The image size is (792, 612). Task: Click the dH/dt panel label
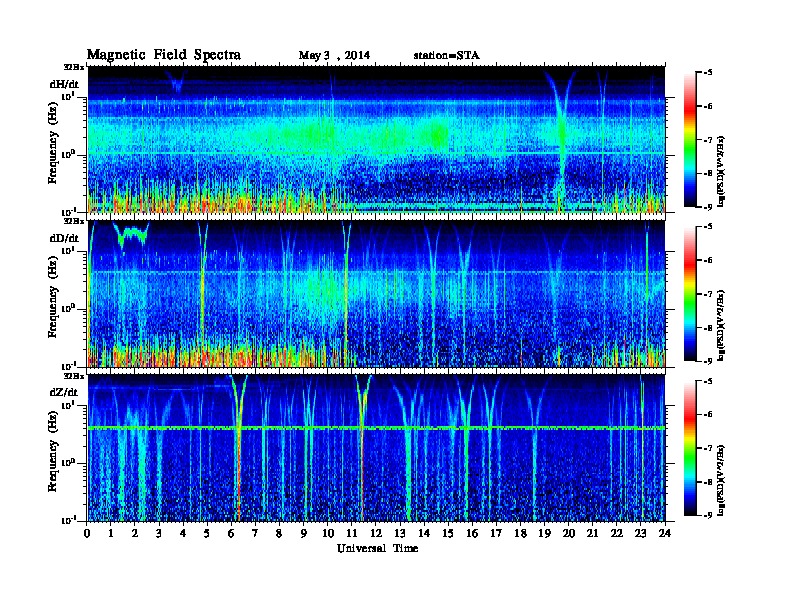(x=64, y=84)
